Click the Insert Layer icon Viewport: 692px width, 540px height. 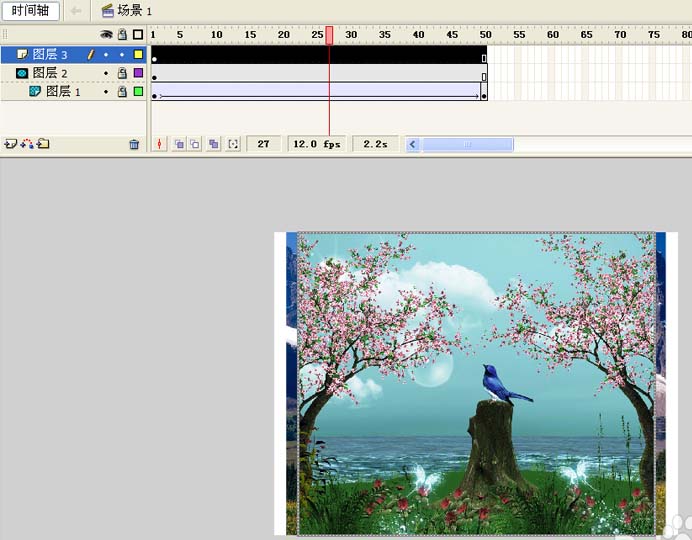tap(10, 144)
